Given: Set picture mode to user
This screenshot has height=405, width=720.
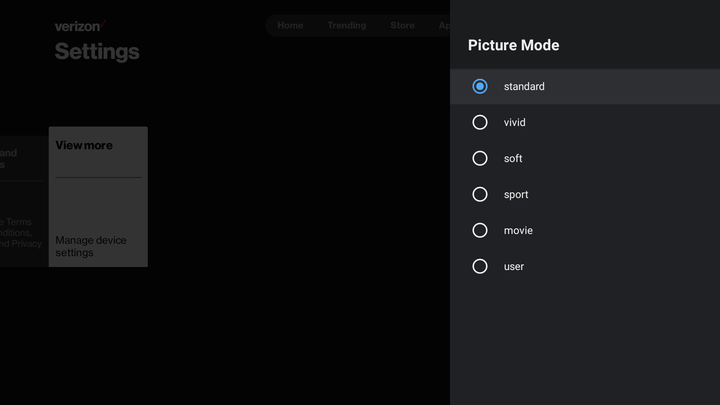Looking at the screenshot, I should [x=585, y=266].
